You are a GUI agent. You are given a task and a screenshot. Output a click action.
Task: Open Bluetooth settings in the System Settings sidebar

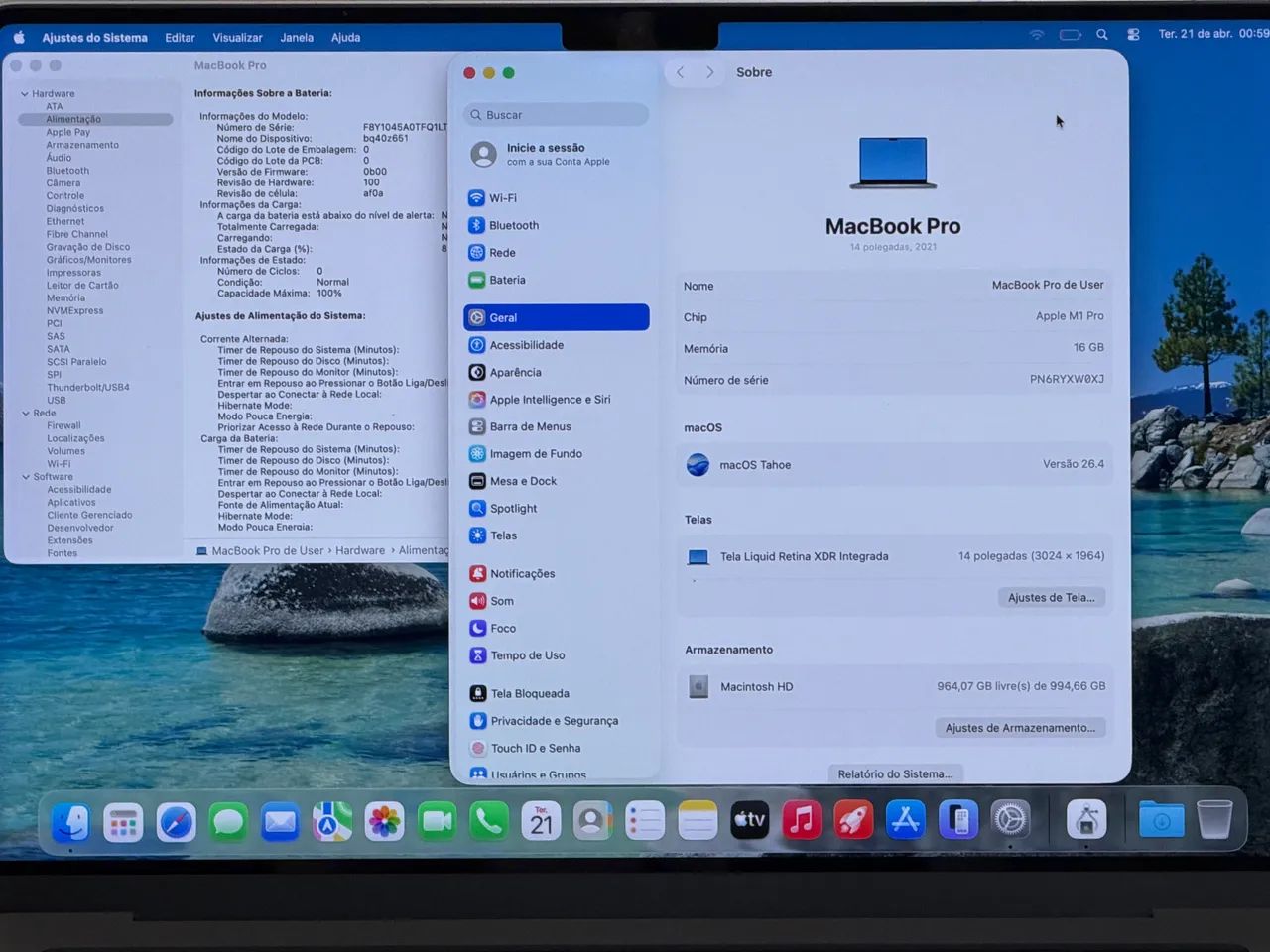point(556,225)
